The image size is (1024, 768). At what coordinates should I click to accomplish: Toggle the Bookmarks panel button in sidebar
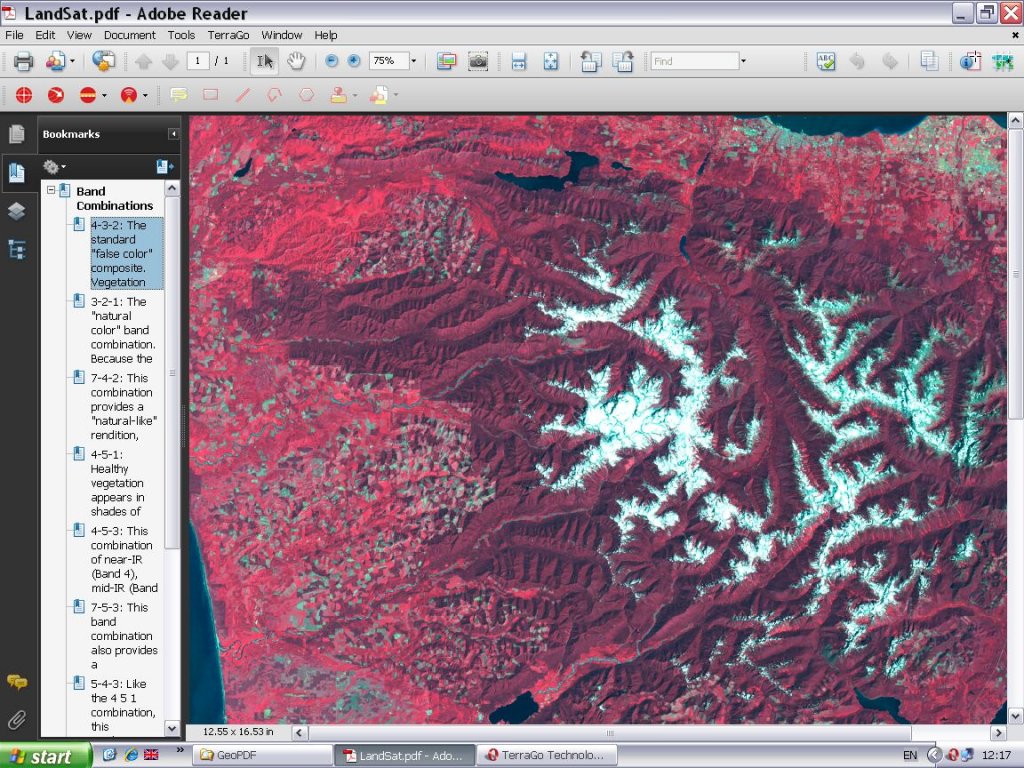(16, 172)
